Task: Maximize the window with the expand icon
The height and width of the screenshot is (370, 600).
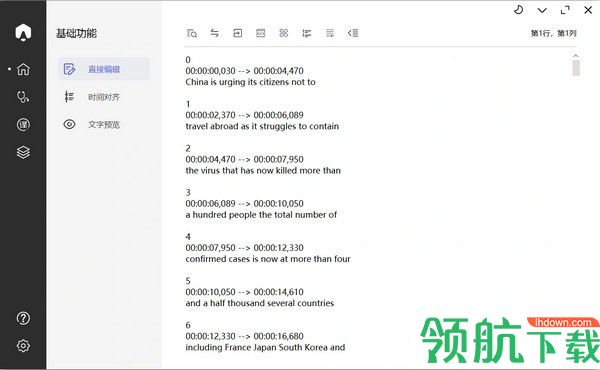Action: pyautogui.click(x=565, y=10)
